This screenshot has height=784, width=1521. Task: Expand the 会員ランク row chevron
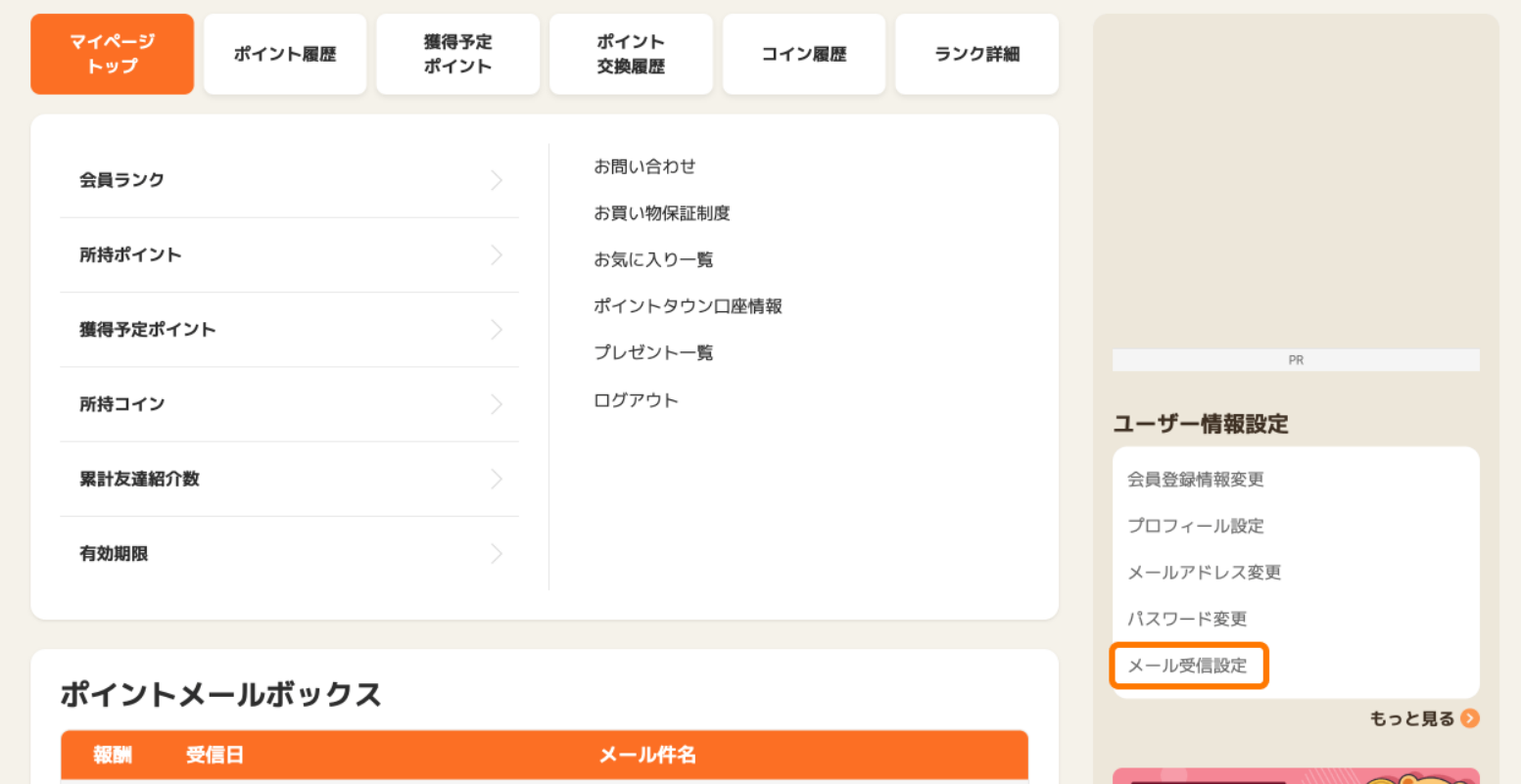497,180
